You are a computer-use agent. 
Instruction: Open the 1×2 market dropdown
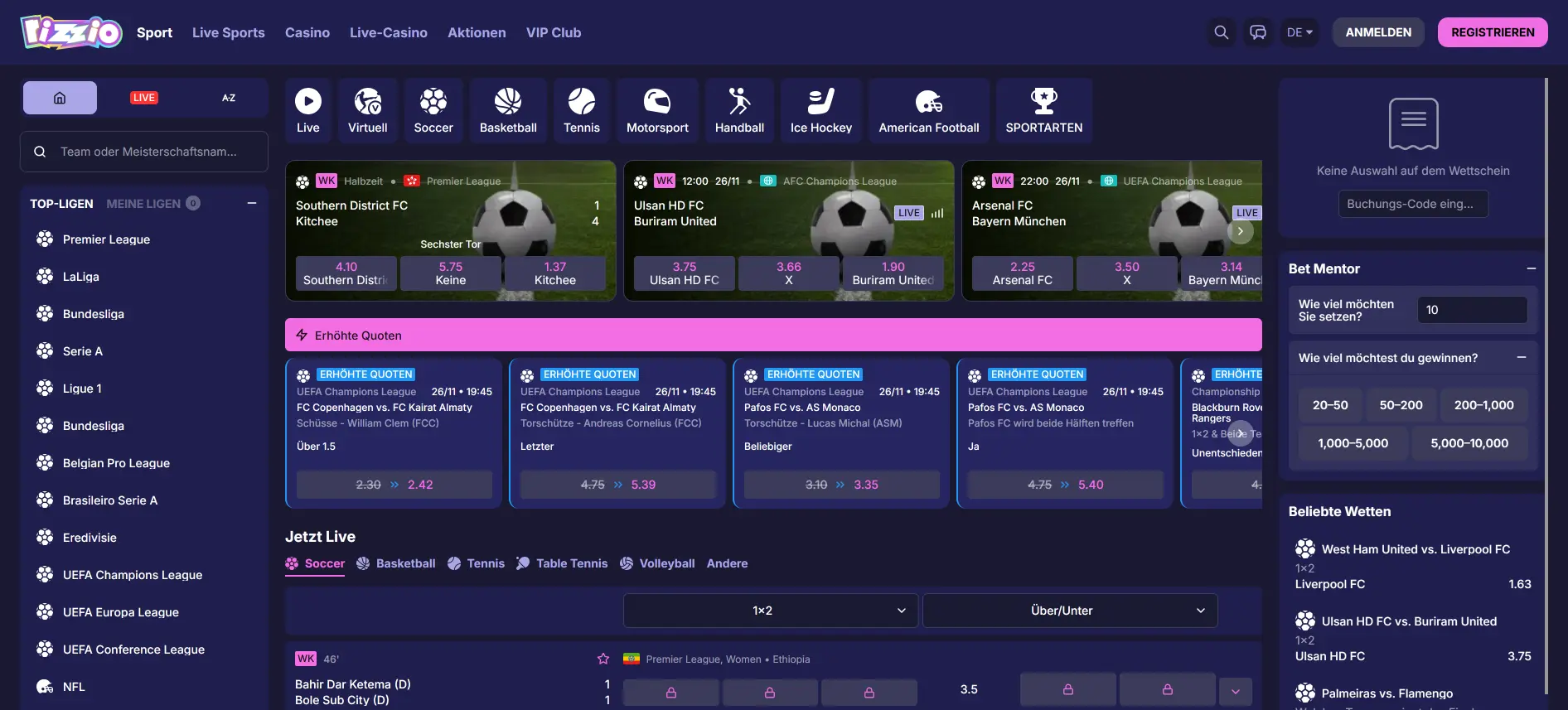770,611
